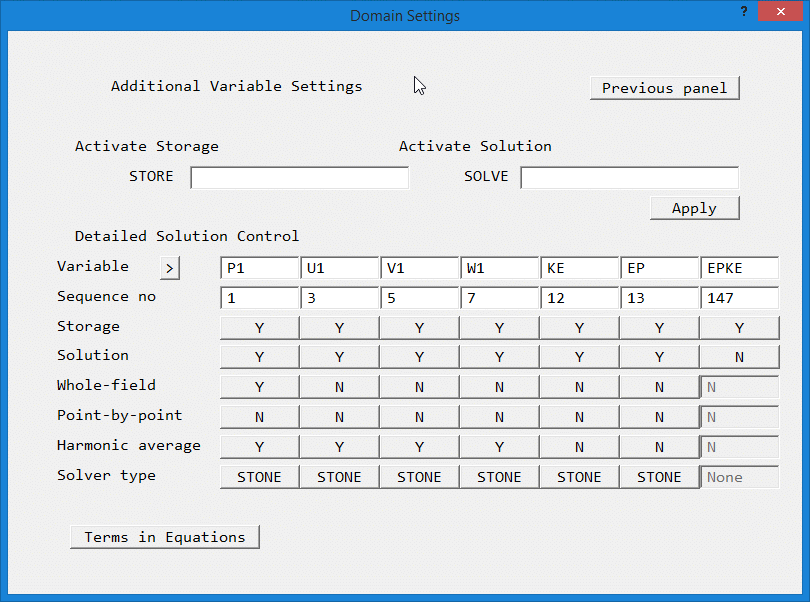Screen dimensions: 810x602
Task: Toggle Harmonic average for W1
Action: click(499, 447)
